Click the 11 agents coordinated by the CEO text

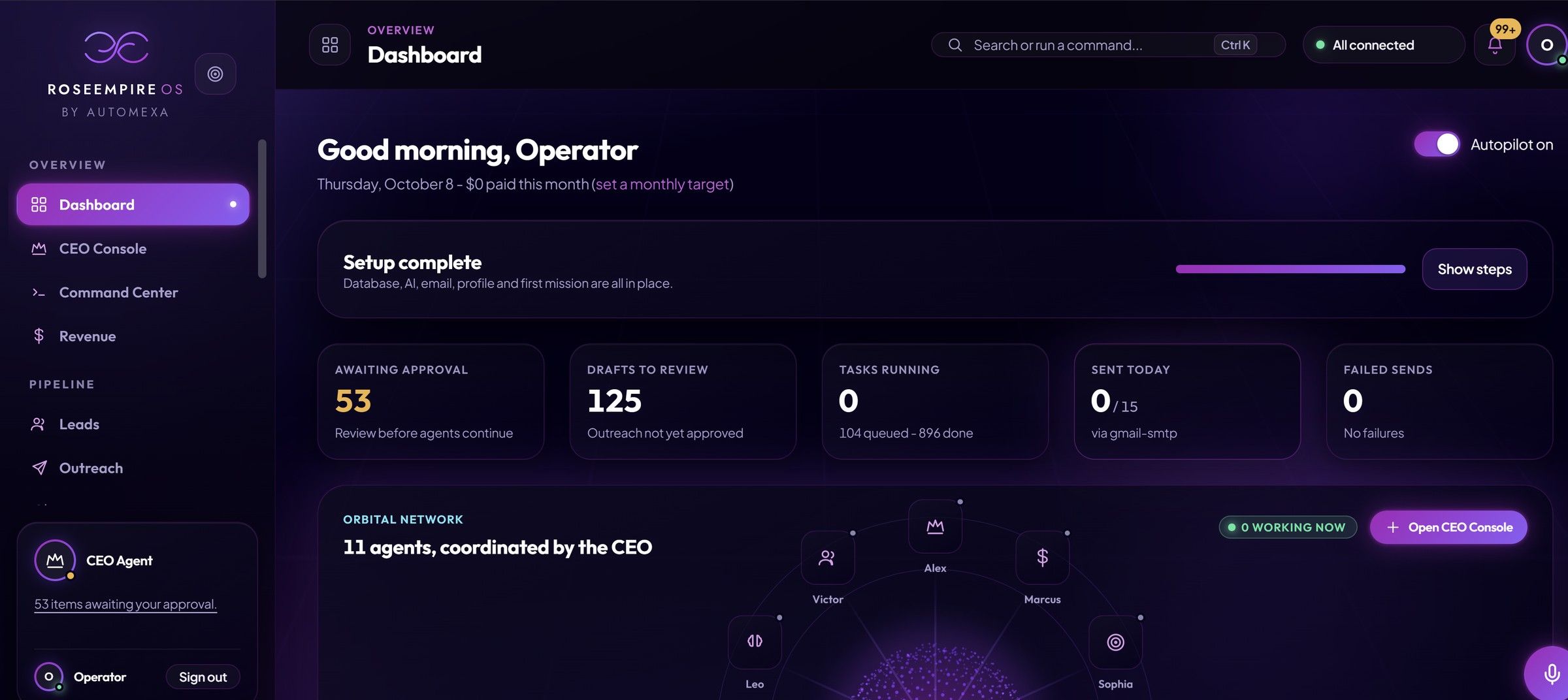498,547
